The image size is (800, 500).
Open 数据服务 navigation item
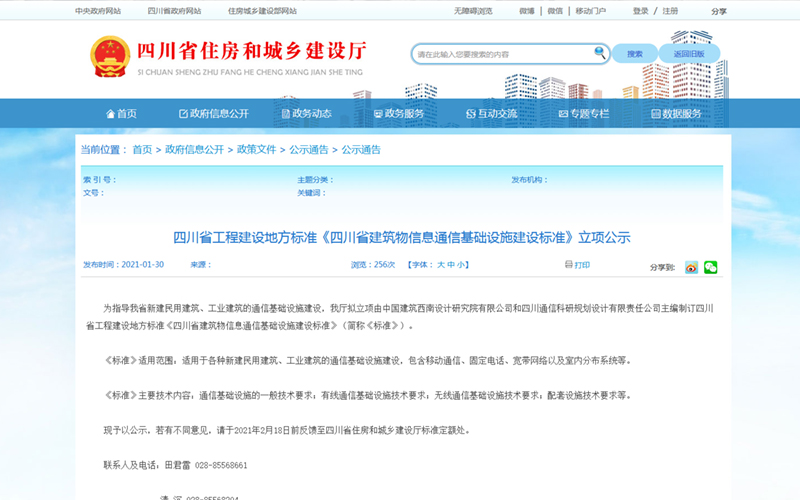[677, 113]
